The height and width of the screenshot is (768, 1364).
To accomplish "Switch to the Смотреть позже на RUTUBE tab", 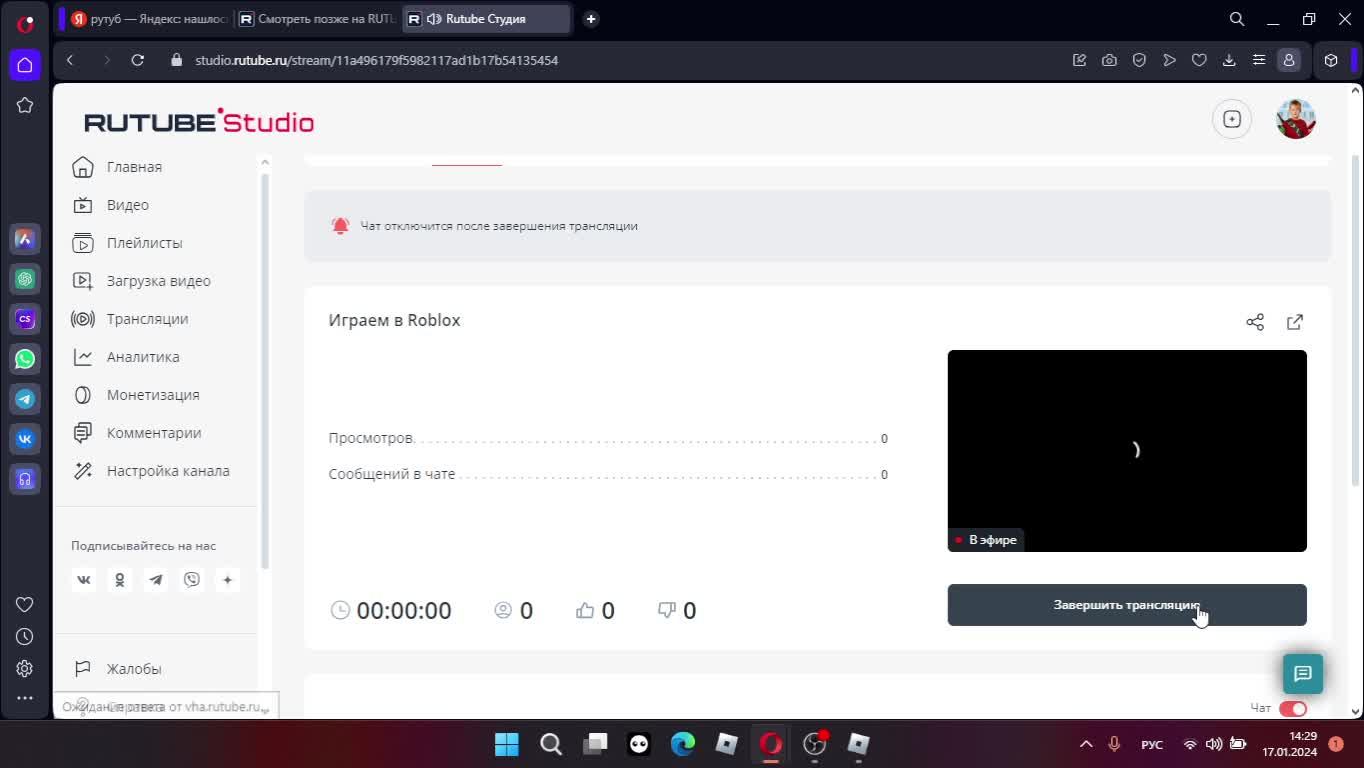I will pos(317,19).
